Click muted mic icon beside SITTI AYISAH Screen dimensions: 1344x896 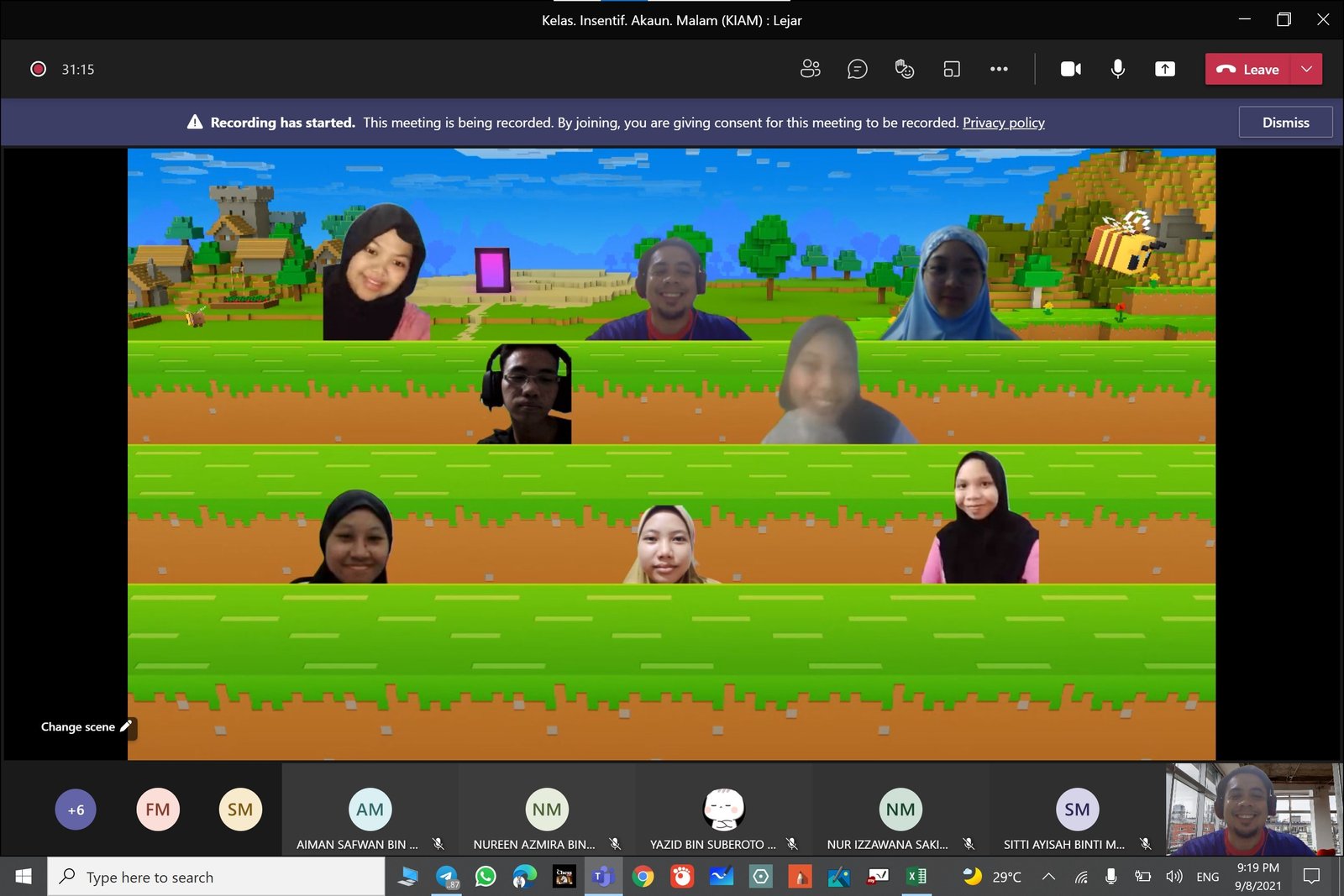[1145, 844]
